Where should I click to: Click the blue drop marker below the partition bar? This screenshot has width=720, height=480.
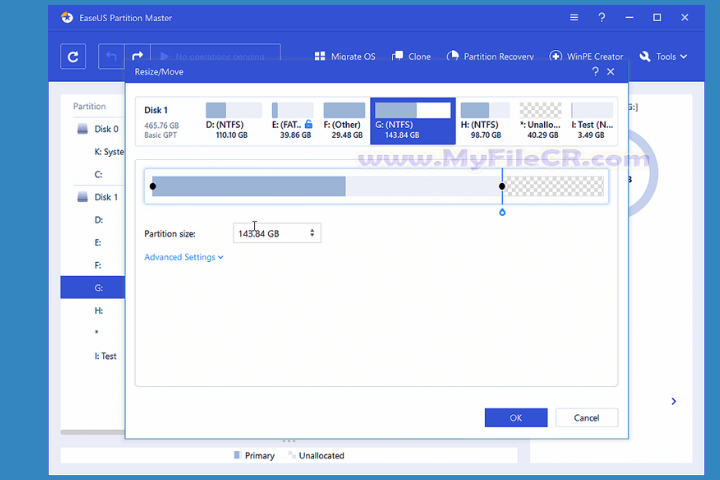[502, 212]
